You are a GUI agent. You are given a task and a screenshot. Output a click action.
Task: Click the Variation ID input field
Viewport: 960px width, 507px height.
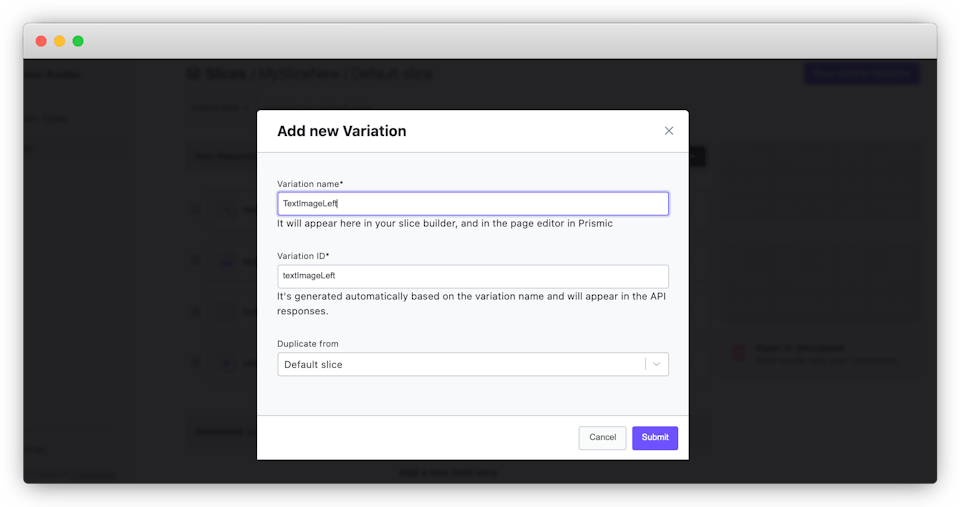[473, 276]
